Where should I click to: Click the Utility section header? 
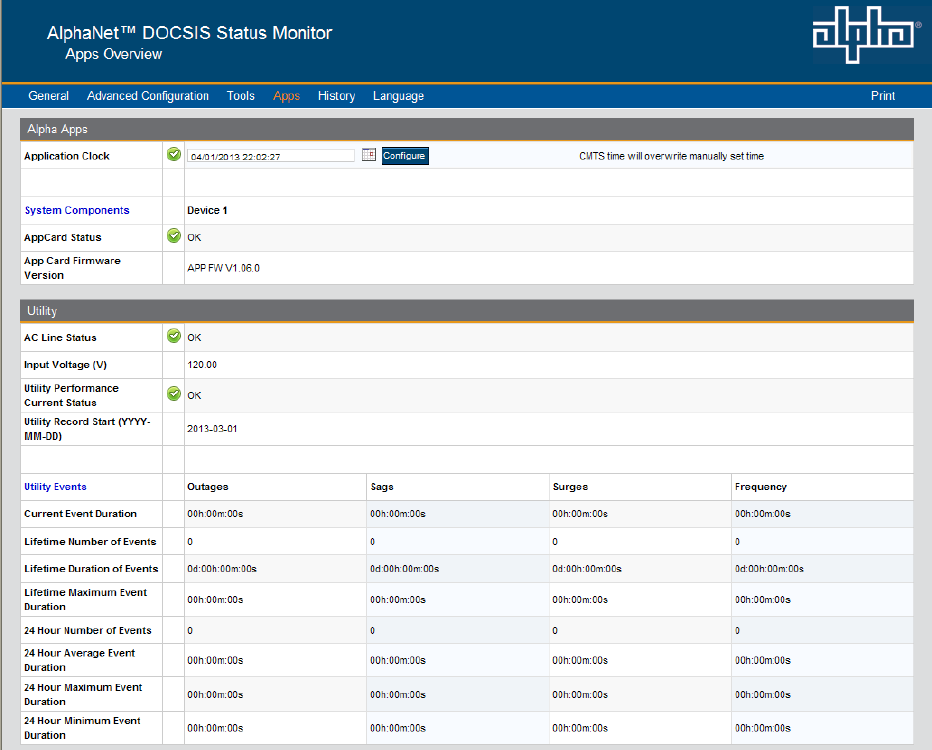tap(467, 311)
